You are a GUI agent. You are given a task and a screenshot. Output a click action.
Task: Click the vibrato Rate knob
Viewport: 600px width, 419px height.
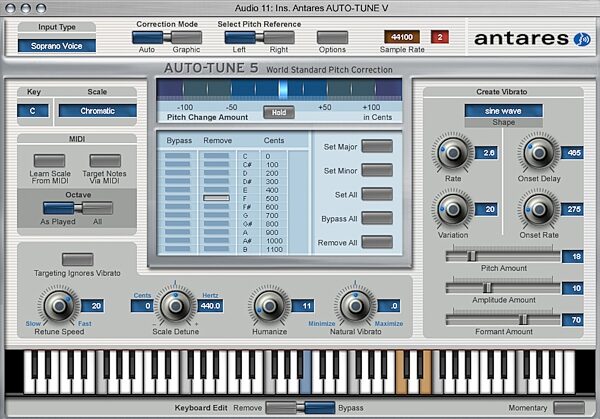coord(453,153)
